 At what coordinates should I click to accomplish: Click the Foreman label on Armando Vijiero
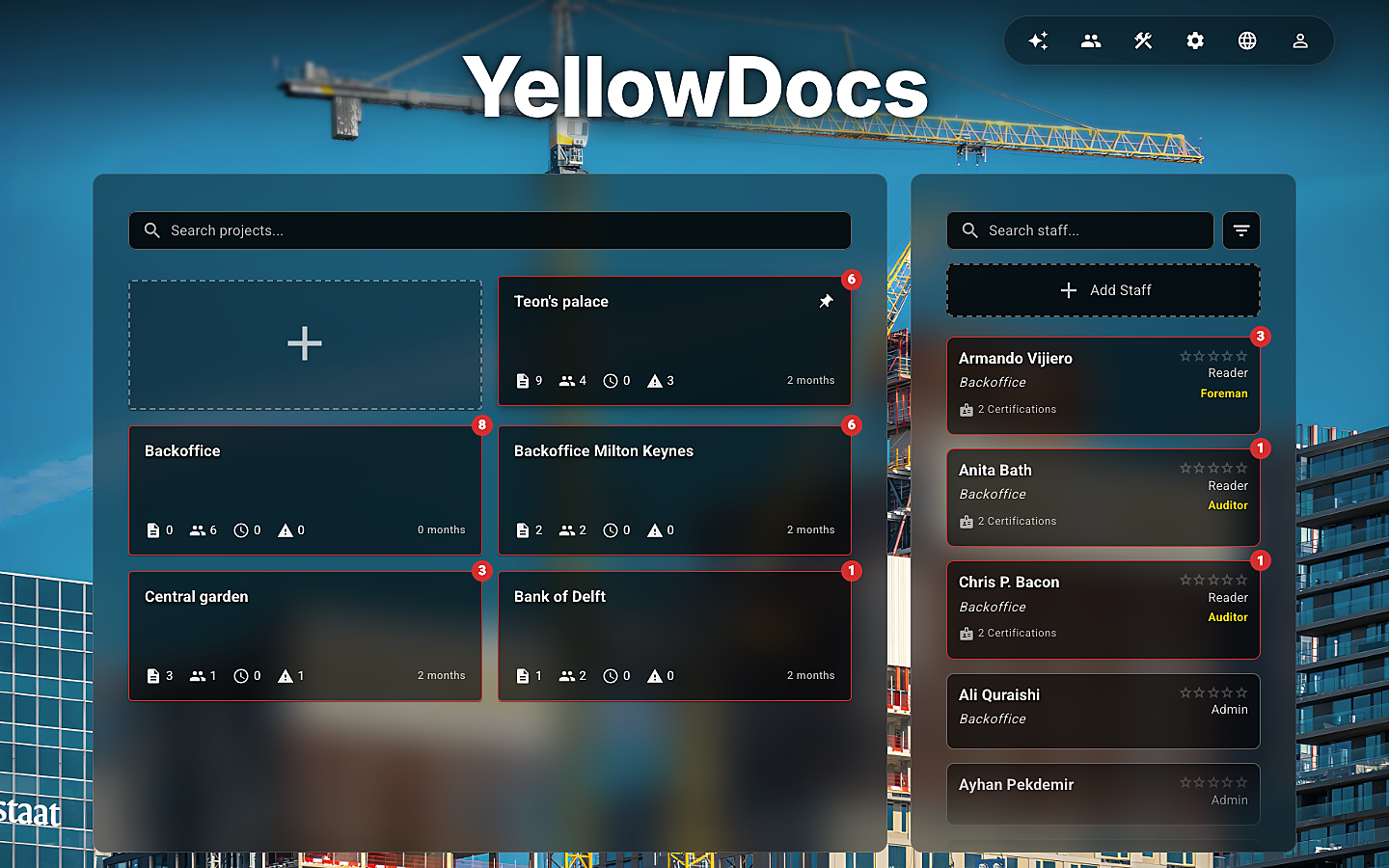(1224, 393)
